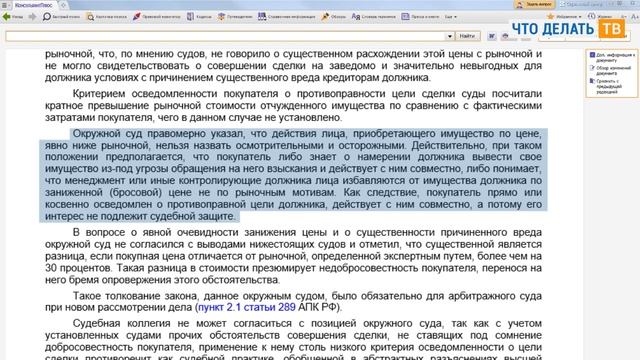This screenshot has width=640, height=360.
Task: Open Правовой навигатор compass icon
Action: coord(156,17)
